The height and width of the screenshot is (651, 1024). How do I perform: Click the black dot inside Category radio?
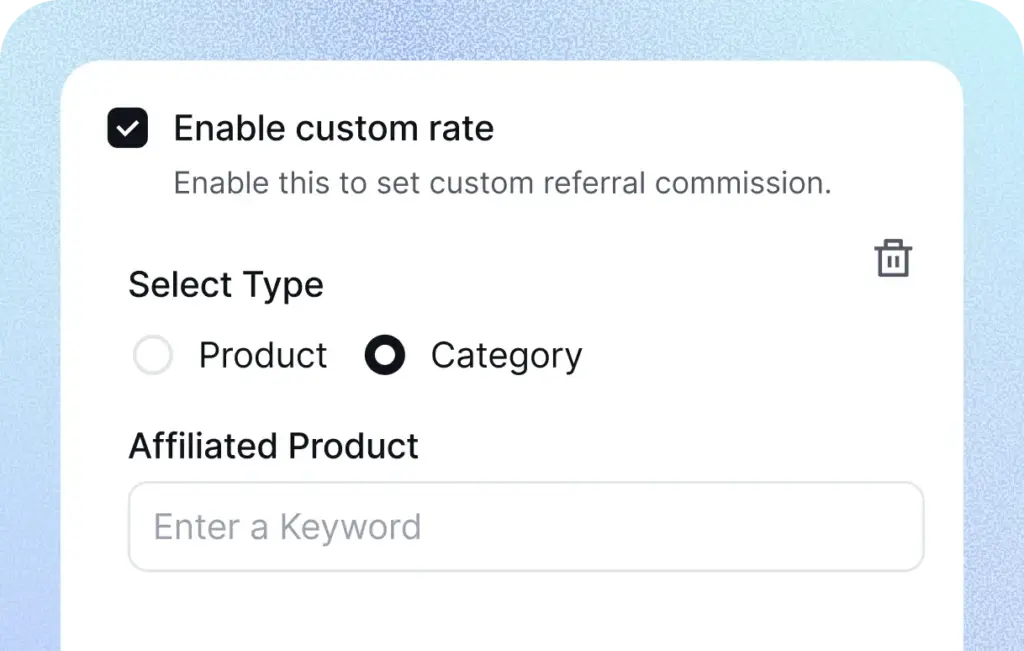pos(385,355)
